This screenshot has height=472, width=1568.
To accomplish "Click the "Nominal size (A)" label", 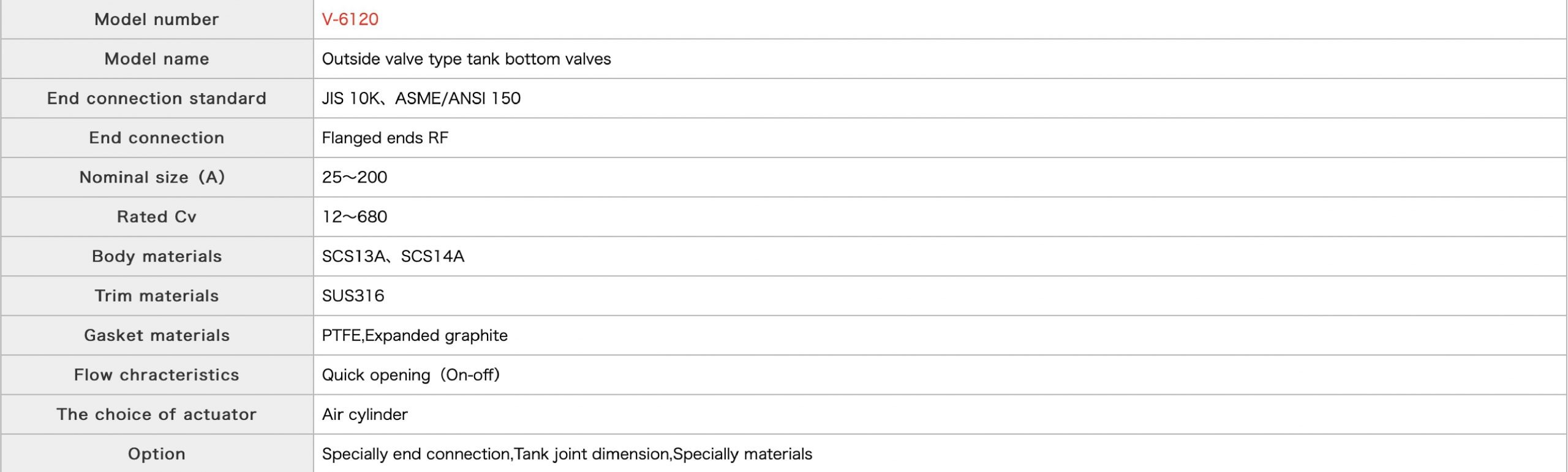I will [x=153, y=177].
